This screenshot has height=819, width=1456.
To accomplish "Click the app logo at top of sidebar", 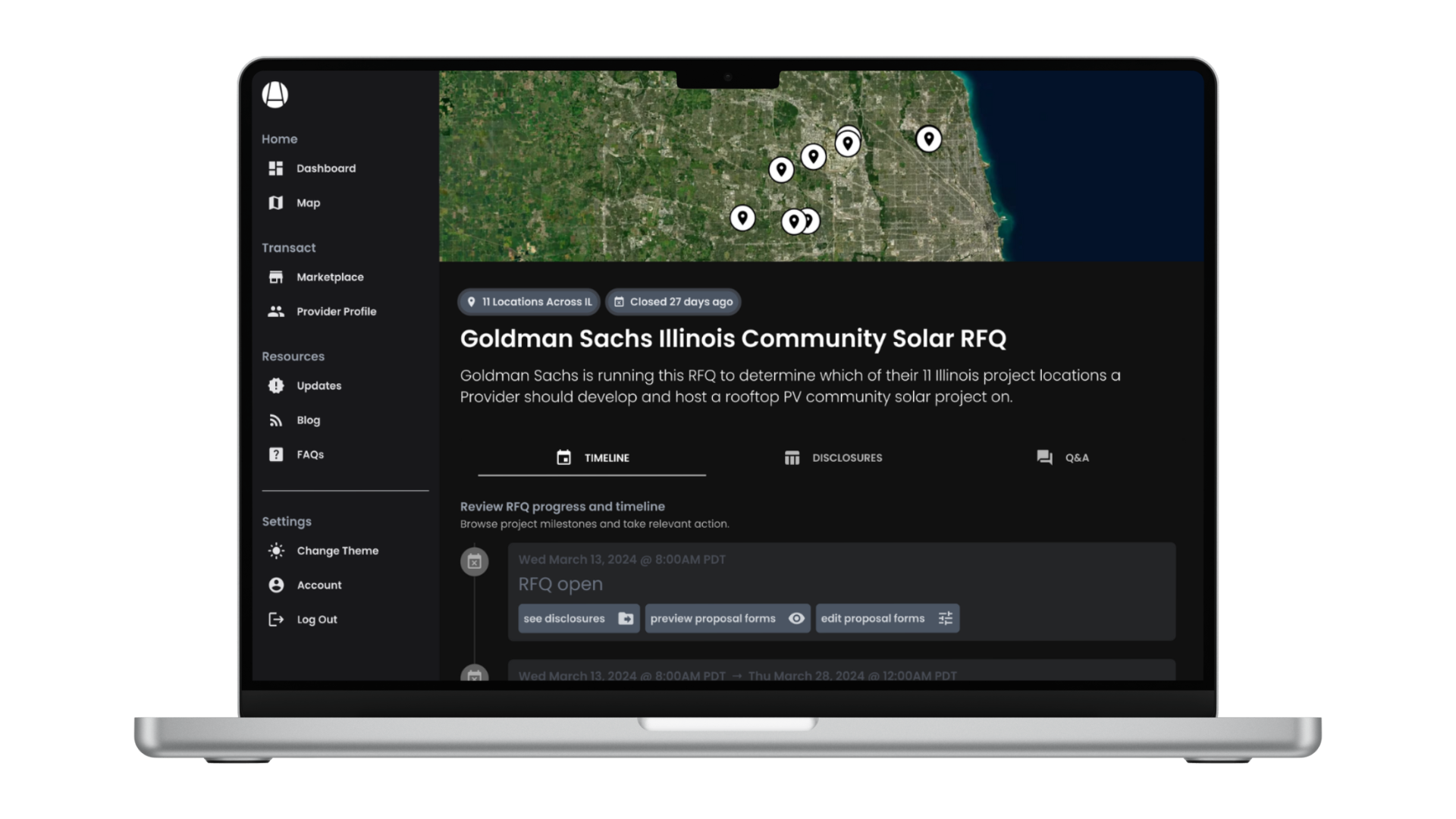I will tap(275, 95).
